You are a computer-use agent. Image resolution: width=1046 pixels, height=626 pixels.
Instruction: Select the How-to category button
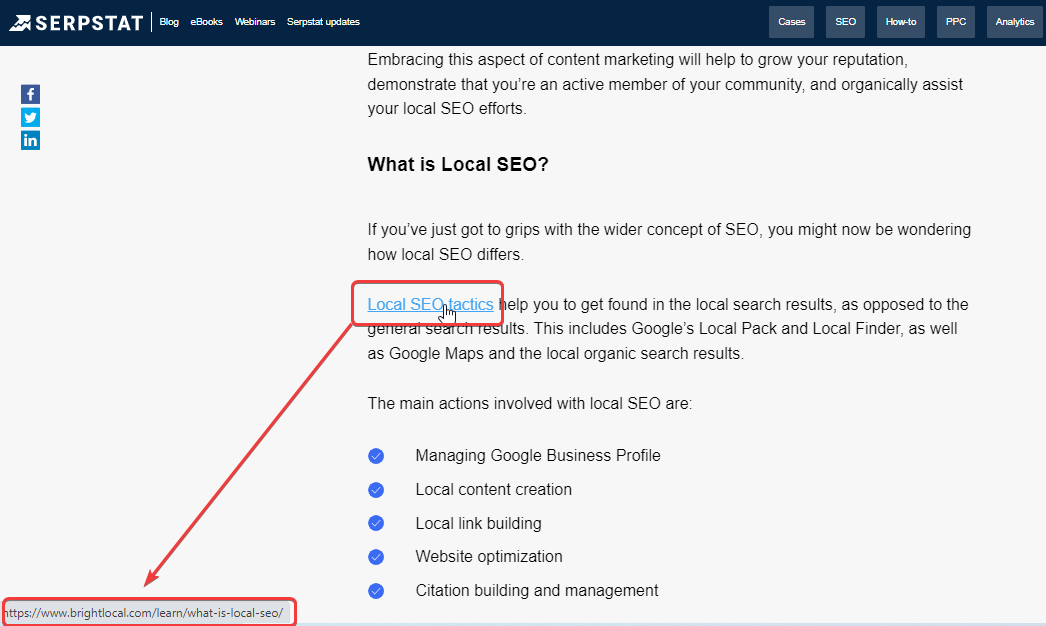[901, 22]
